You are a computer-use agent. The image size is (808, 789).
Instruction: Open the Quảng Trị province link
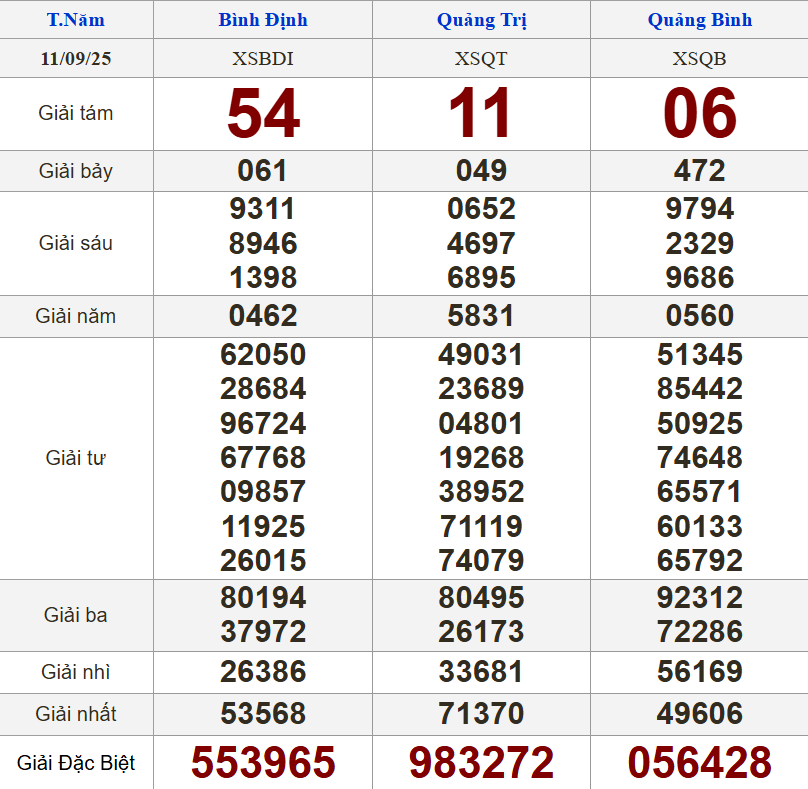[481, 20]
